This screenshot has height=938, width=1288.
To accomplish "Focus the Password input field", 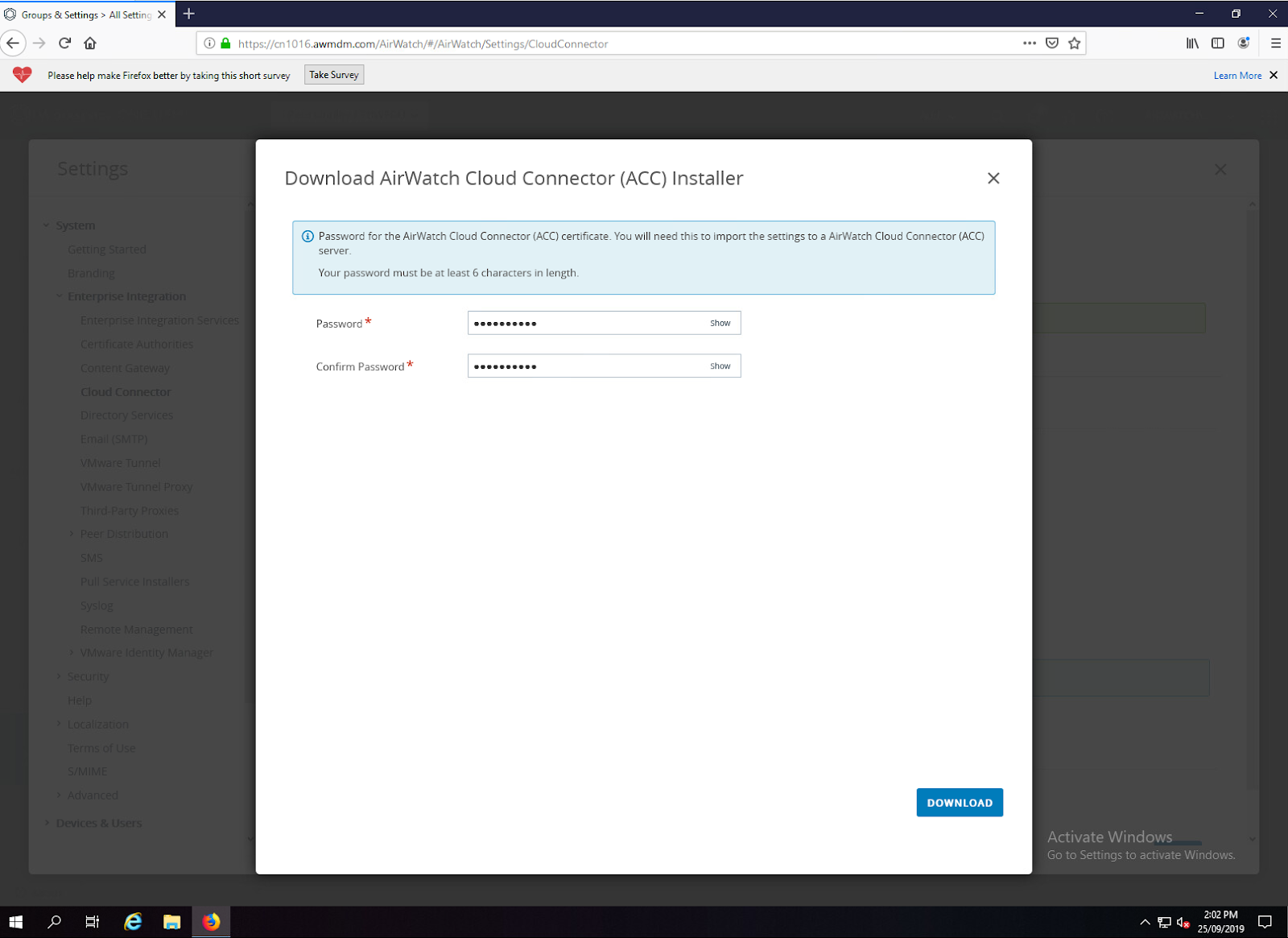I will (x=604, y=323).
